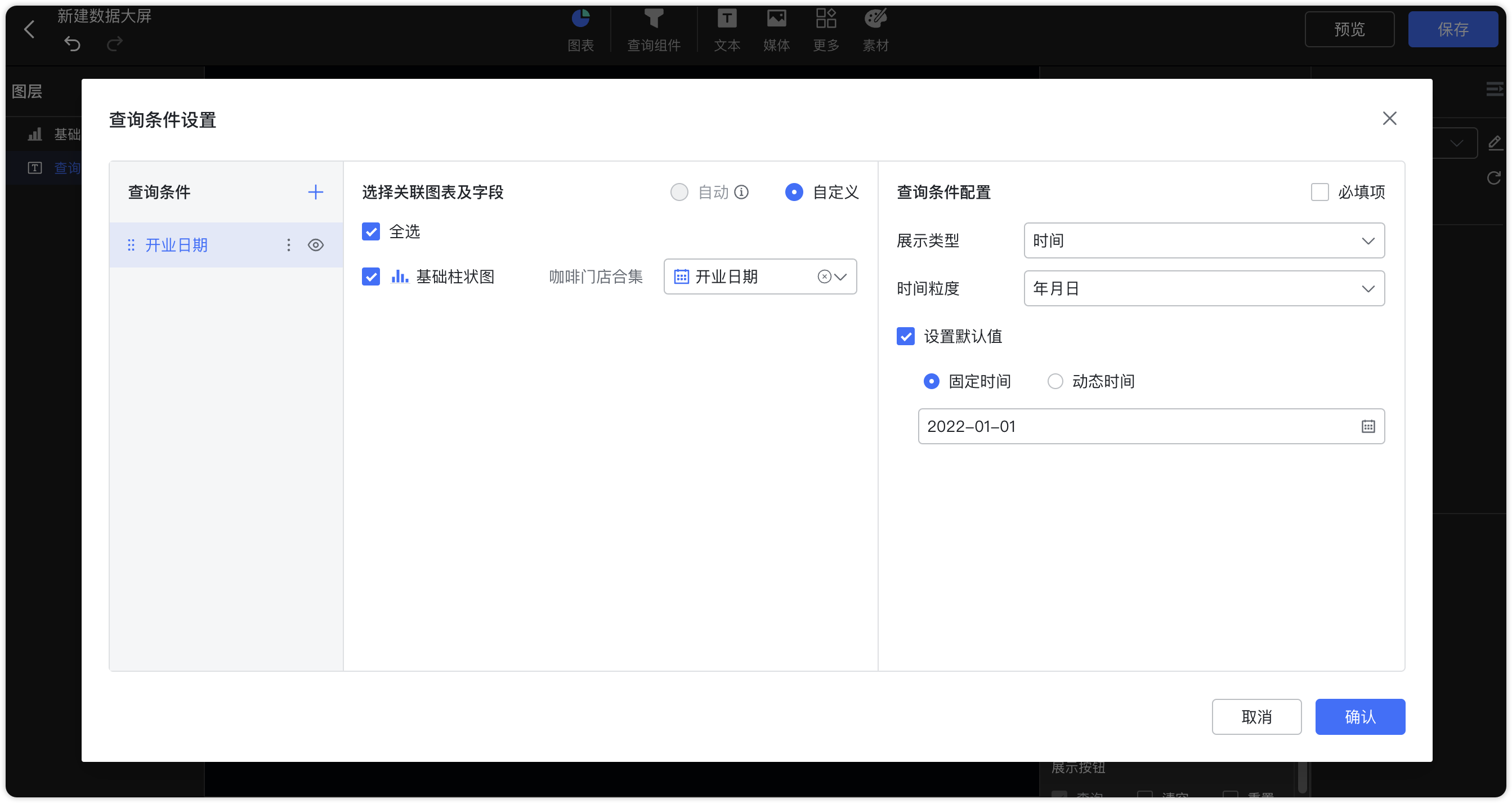
Task: Open the 素材 palette toolbar item
Action: 875,30
